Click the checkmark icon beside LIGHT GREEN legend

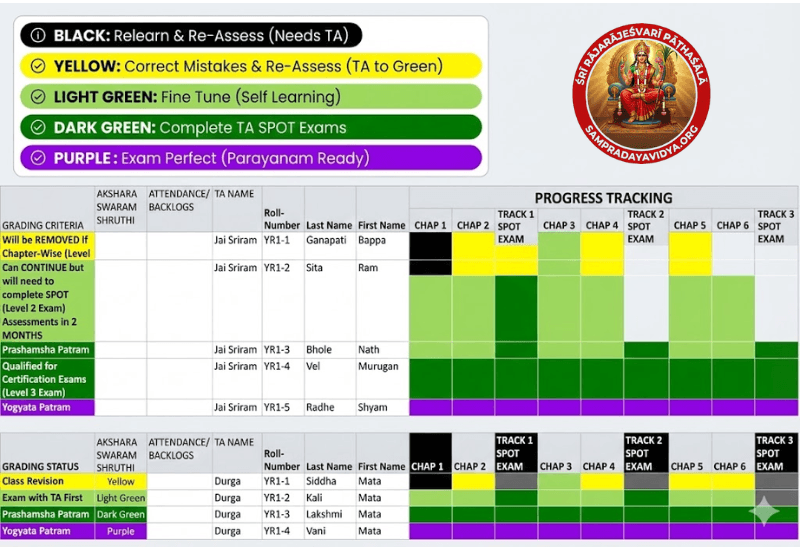click(x=38, y=97)
